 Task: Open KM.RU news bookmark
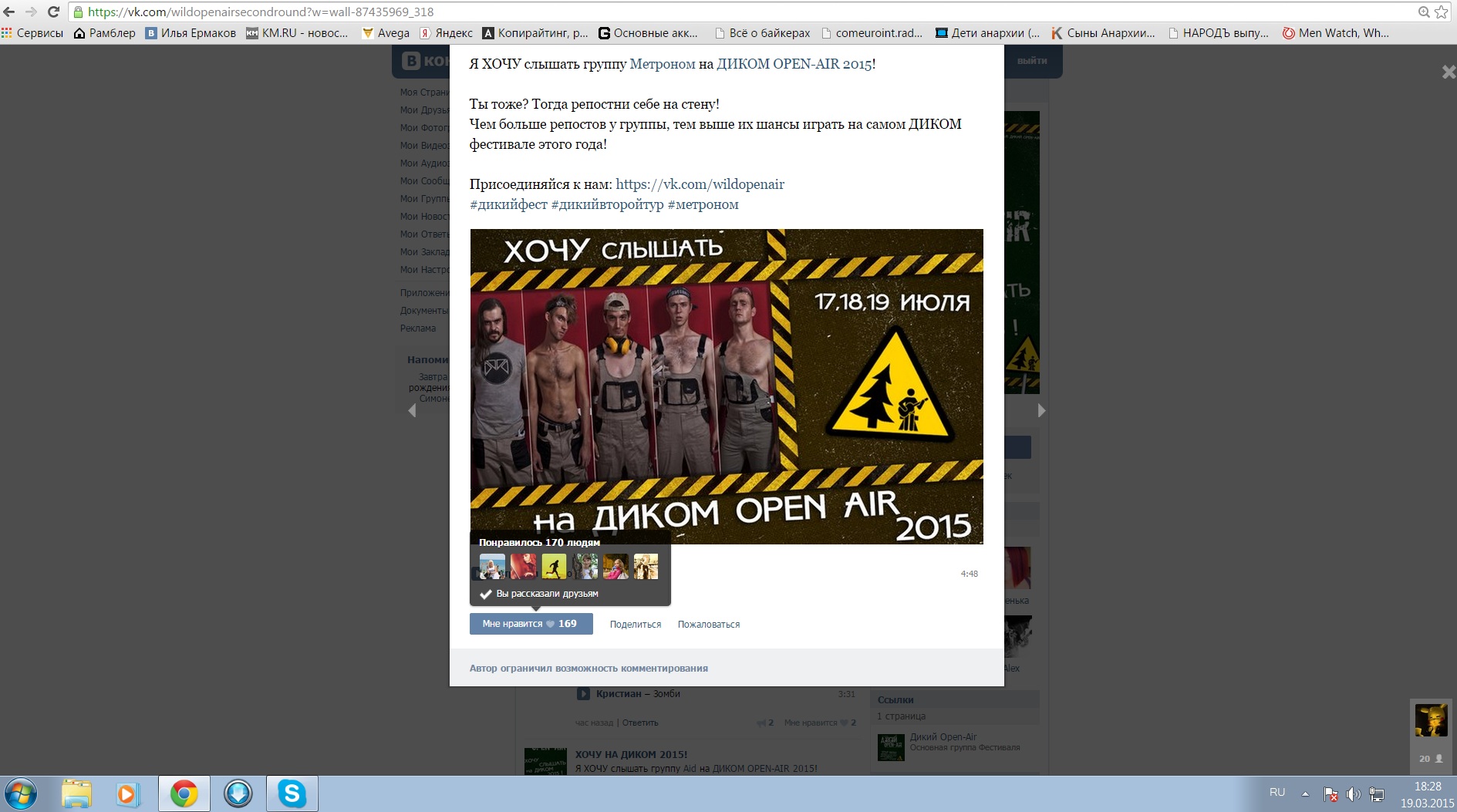297,33
